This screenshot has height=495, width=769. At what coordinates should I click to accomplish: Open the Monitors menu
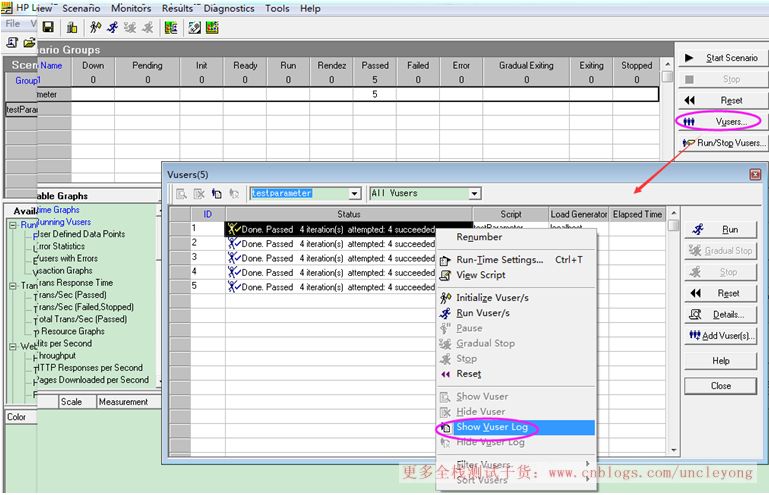(x=131, y=8)
